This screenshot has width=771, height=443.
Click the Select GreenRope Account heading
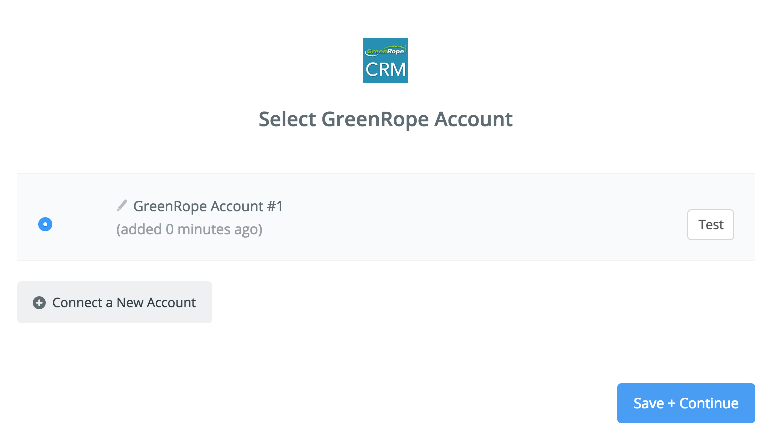386,119
